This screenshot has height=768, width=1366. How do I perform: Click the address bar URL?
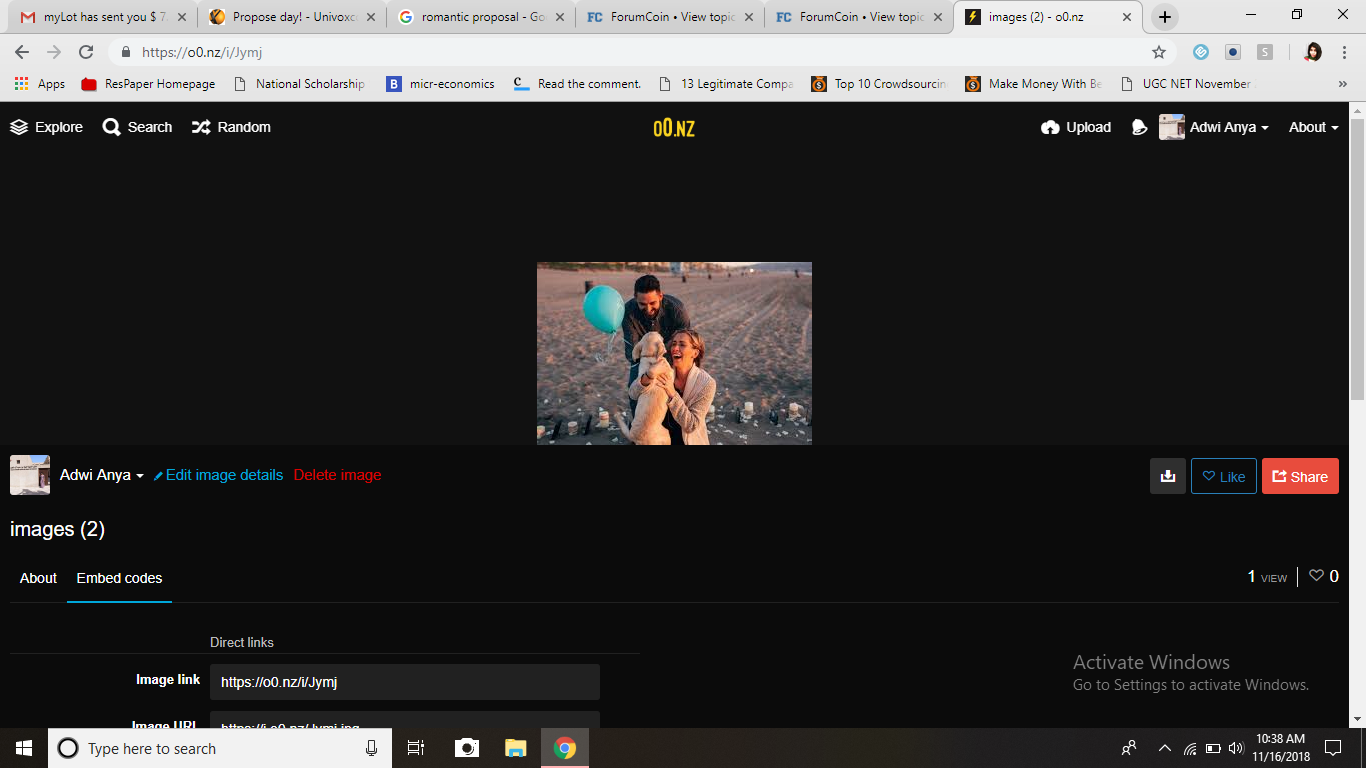(x=202, y=52)
